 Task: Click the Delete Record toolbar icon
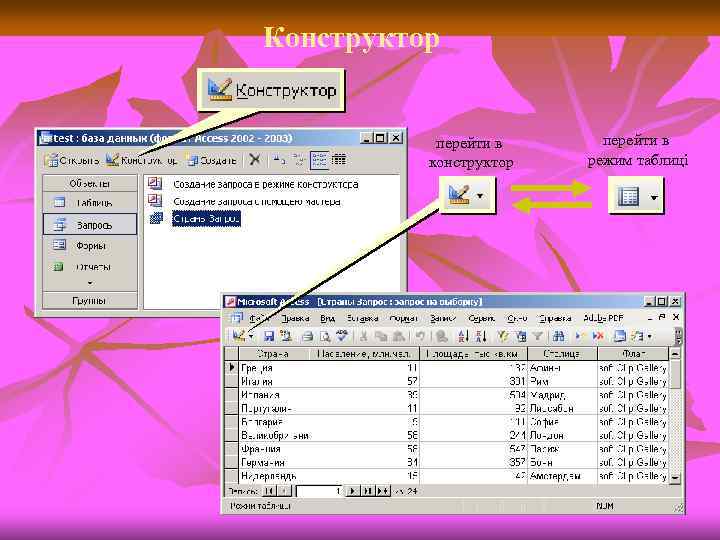pos(597,336)
